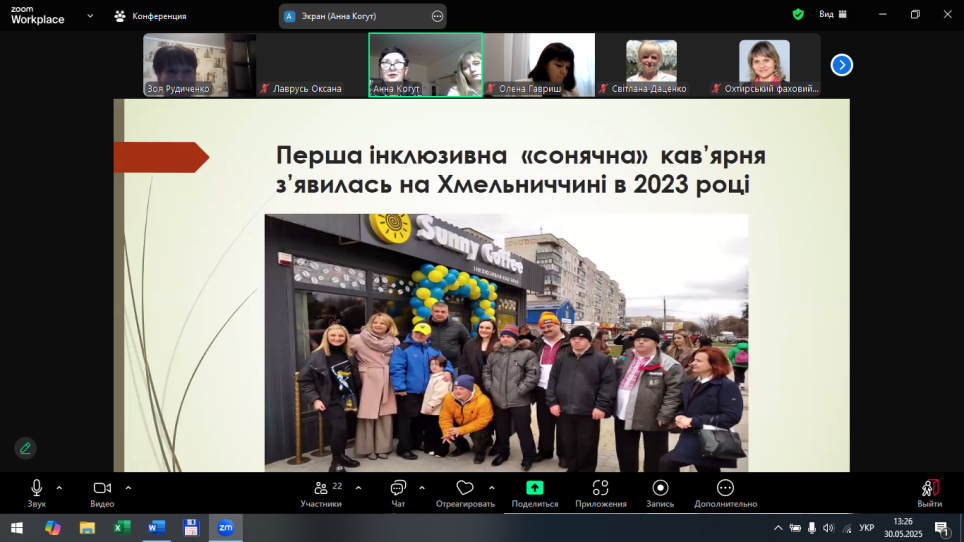Expand video options arrow next to Видео

pos(128,488)
